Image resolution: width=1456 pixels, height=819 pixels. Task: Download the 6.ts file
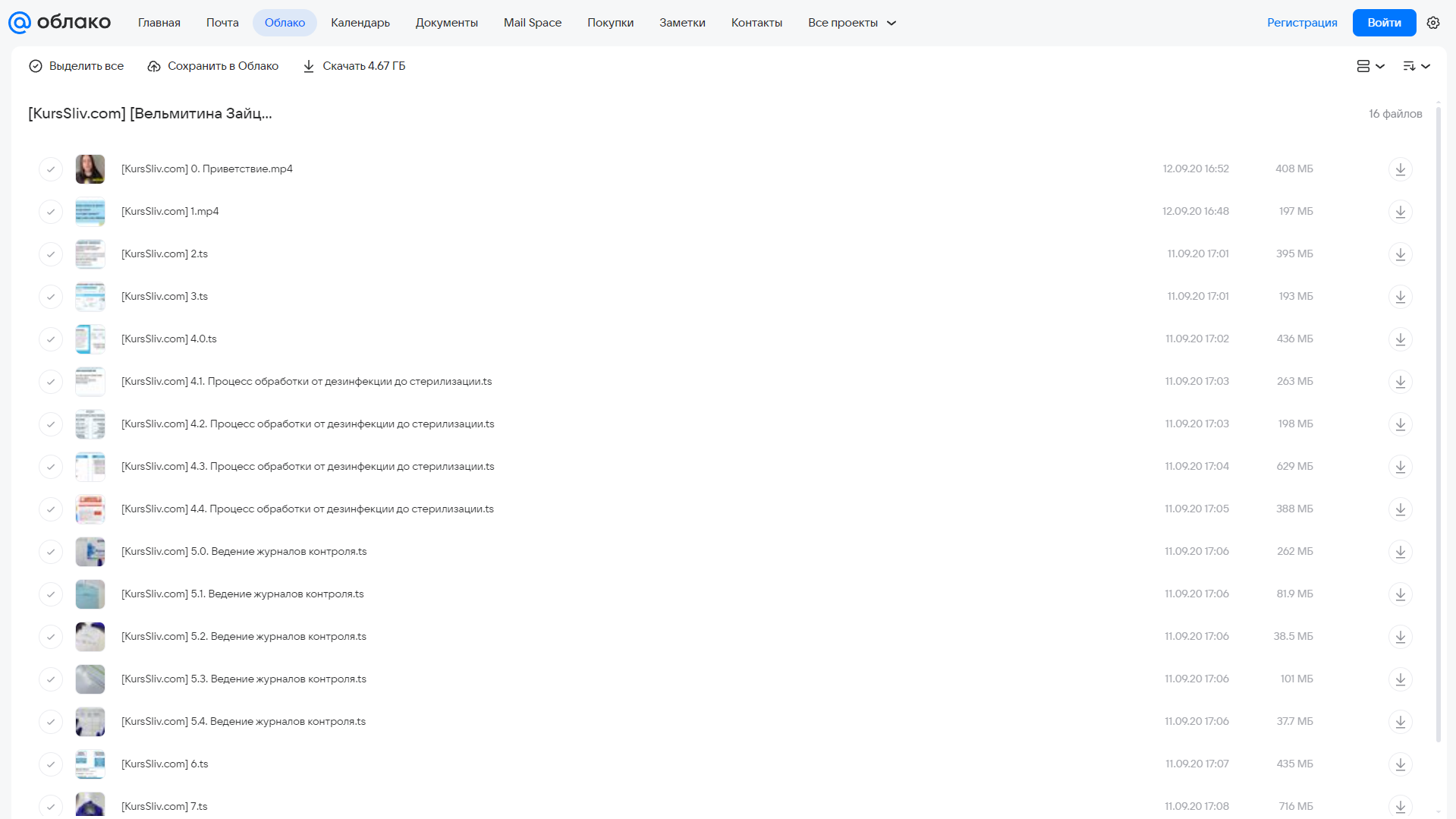point(1400,764)
